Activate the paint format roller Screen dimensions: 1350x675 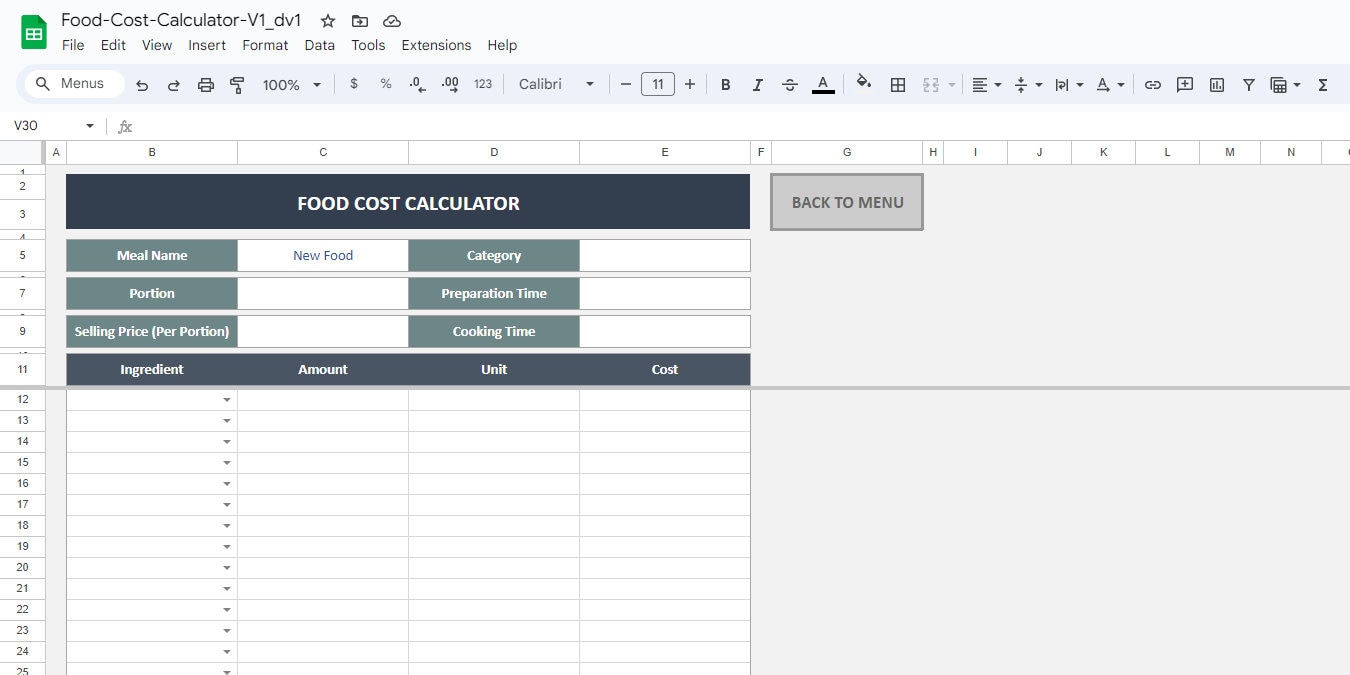[238, 85]
